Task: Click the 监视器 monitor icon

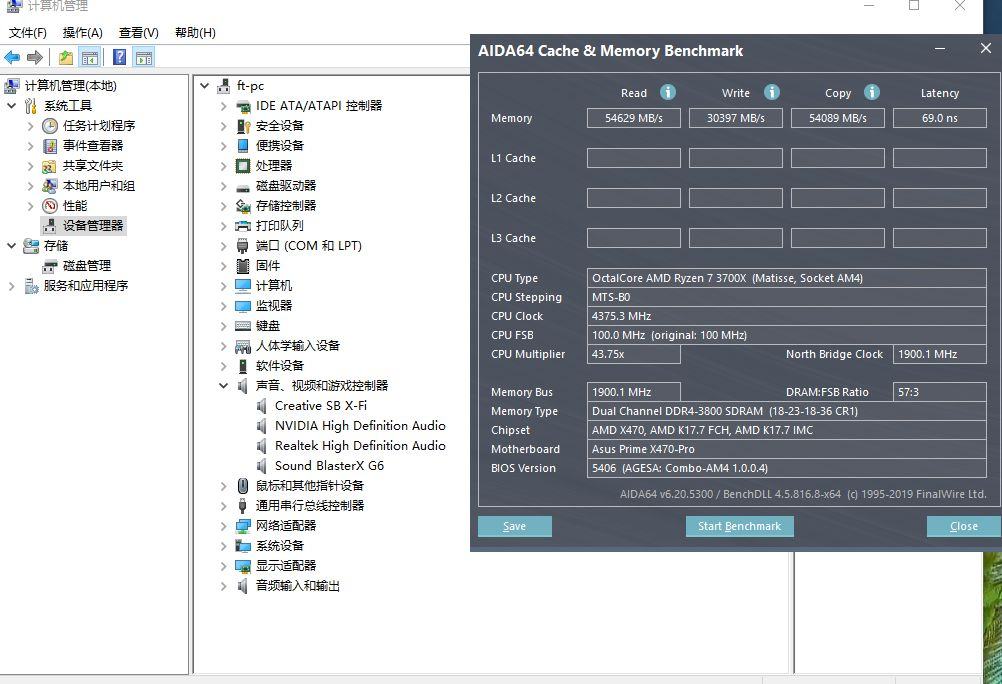Action: pos(243,306)
